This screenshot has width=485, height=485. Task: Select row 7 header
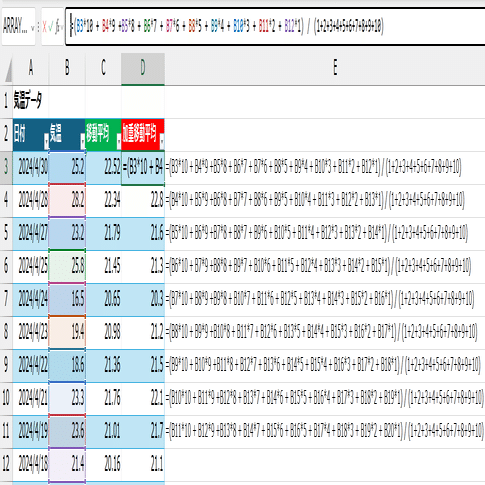click(x=6, y=299)
